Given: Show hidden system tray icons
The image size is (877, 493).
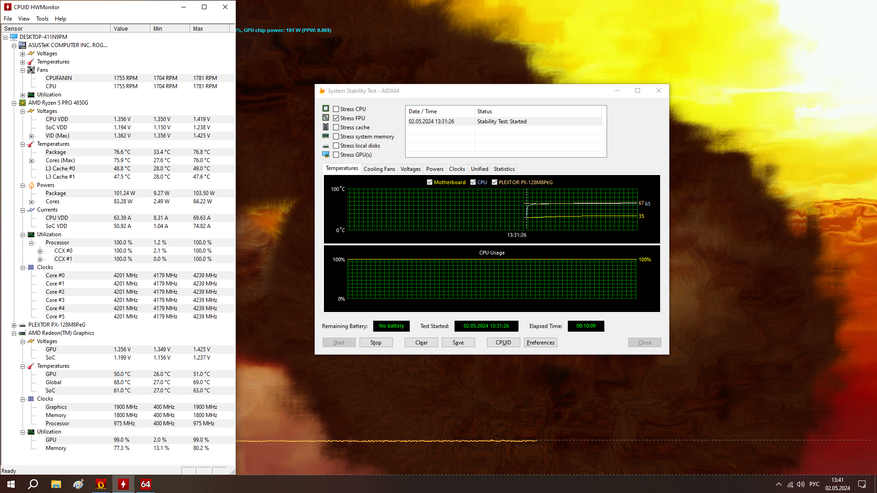Looking at the screenshot, I should 779,484.
